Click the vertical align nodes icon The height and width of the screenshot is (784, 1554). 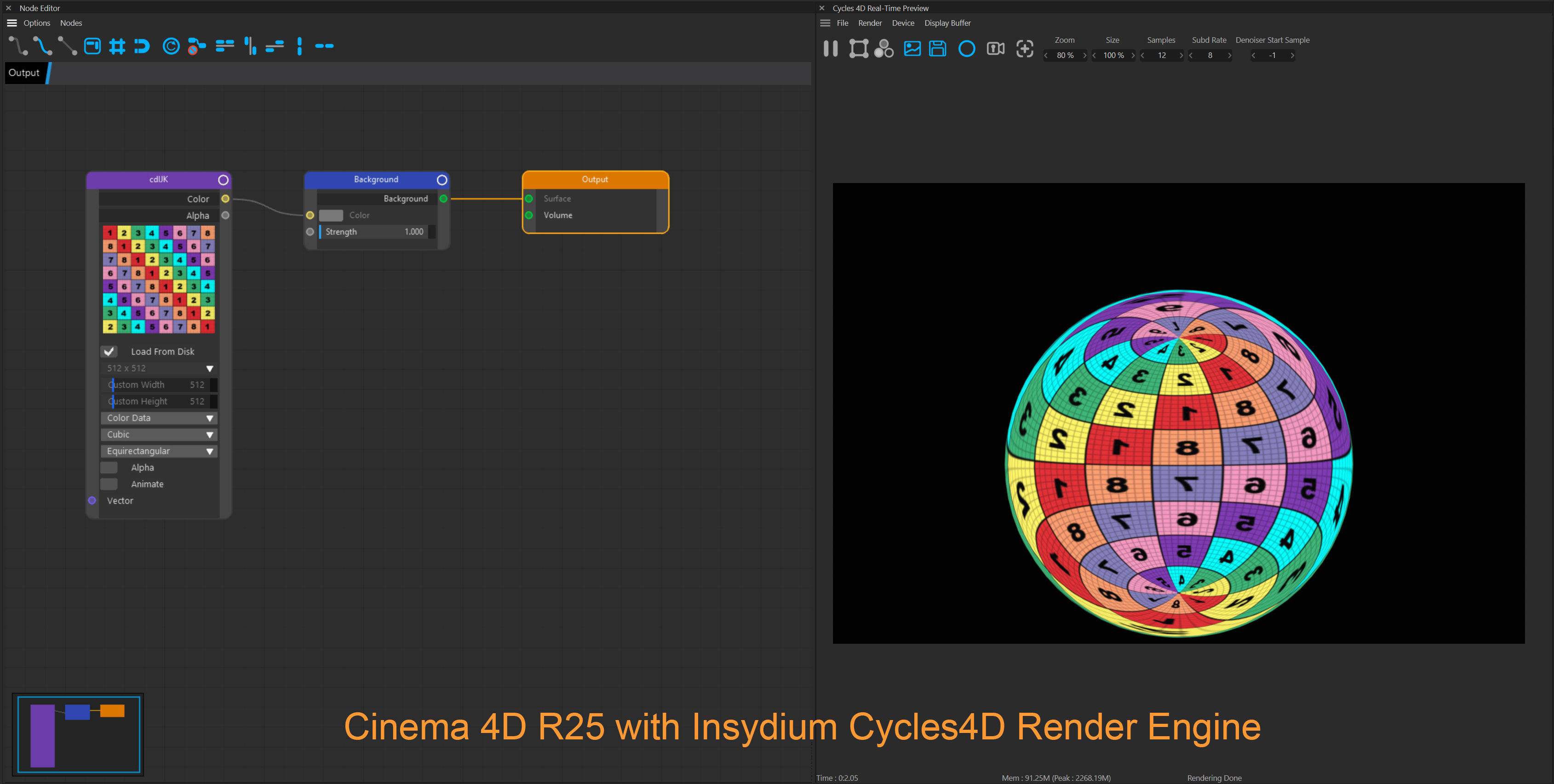[x=250, y=46]
